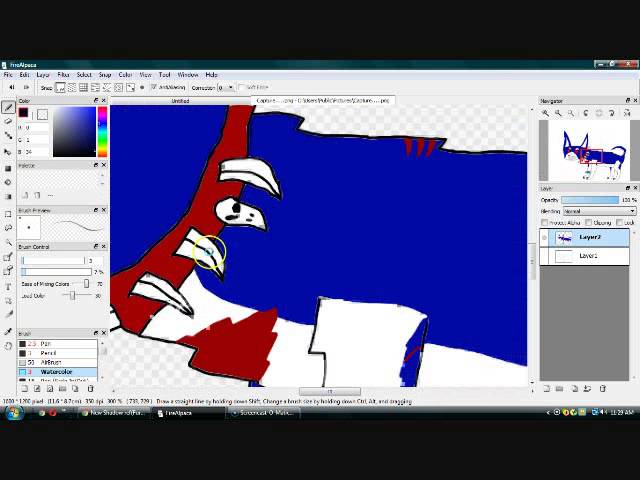Open the Layer menu
The image size is (640, 480).
[43, 75]
